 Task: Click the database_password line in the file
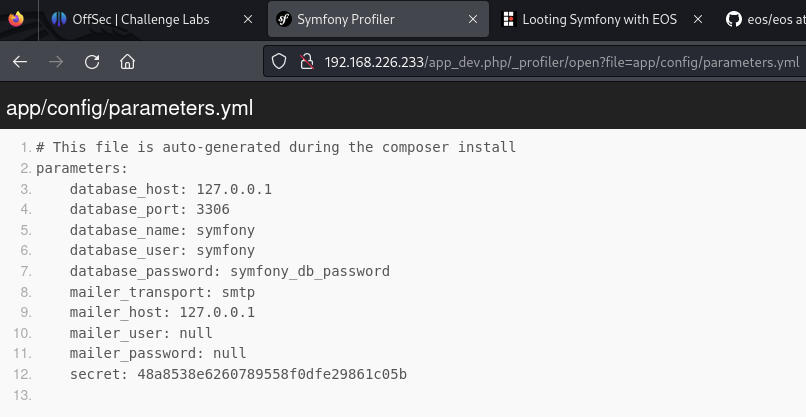tap(229, 271)
